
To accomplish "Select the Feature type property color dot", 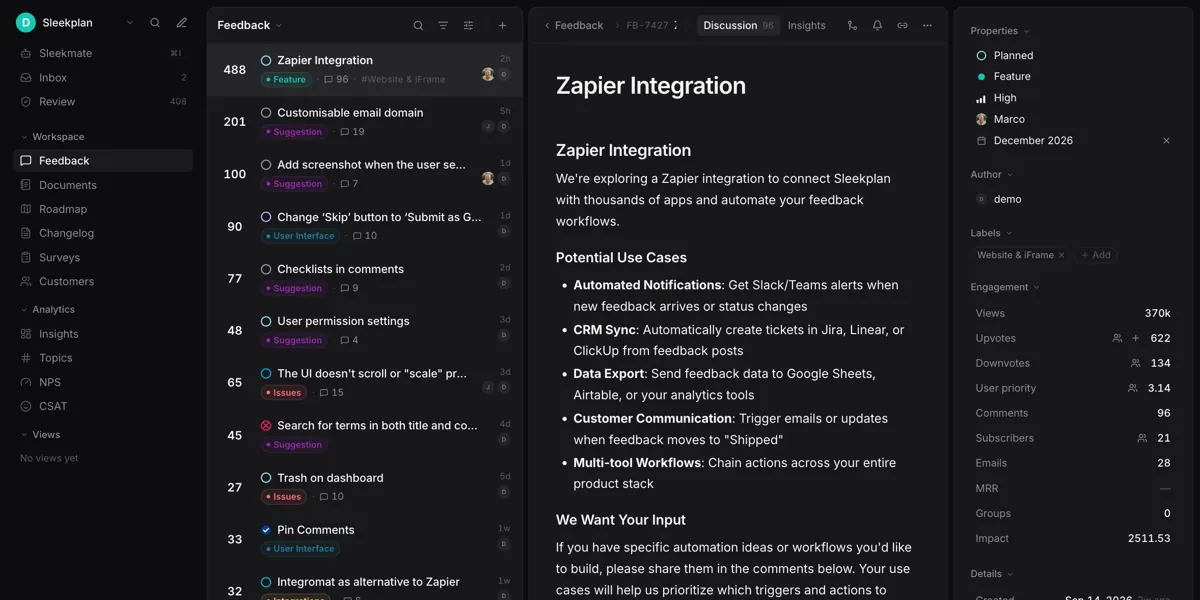I will point(981,77).
